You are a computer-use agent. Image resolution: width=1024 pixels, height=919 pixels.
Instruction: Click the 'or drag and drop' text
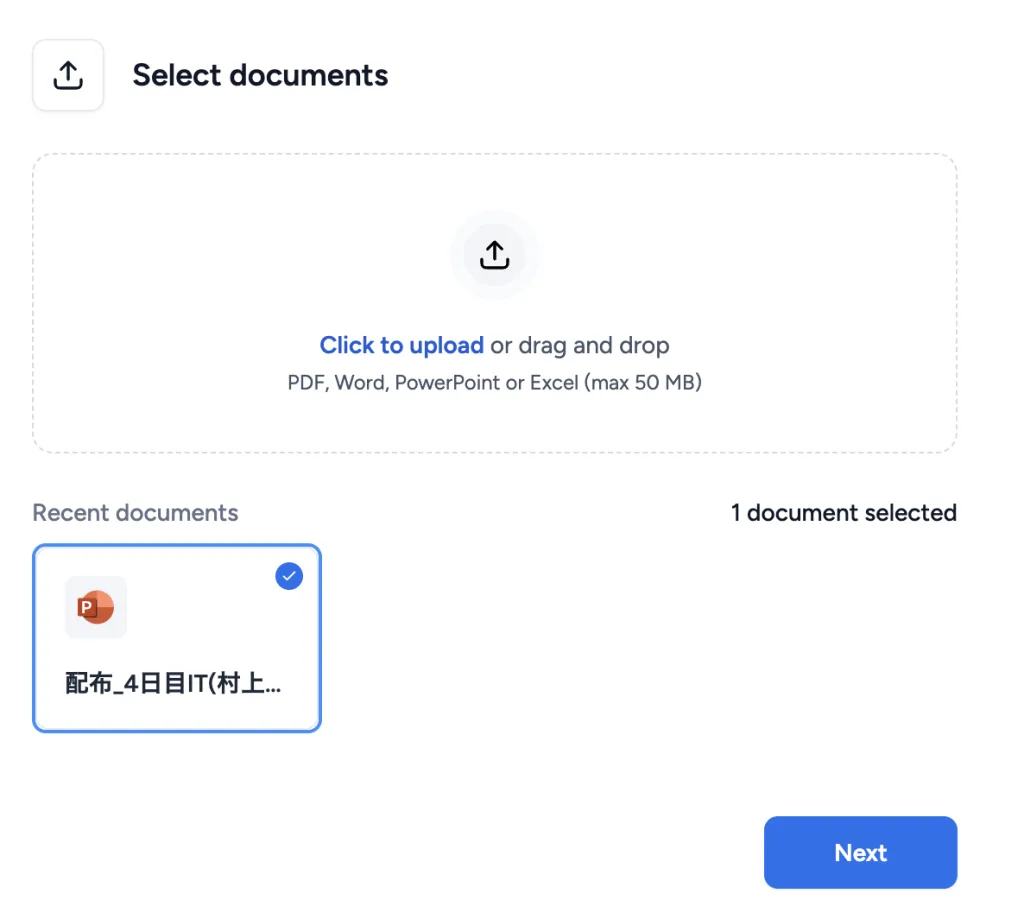point(580,346)
